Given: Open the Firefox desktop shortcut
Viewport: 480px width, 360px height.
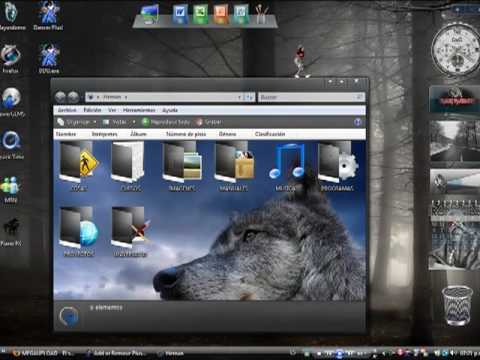Looking at the screenshot, I should click(11, 59).
